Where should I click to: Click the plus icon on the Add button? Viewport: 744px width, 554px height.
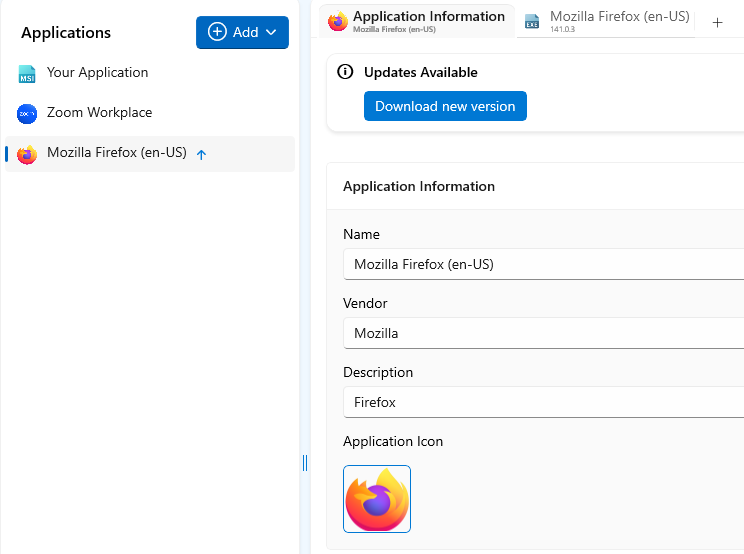click(217, 32)
